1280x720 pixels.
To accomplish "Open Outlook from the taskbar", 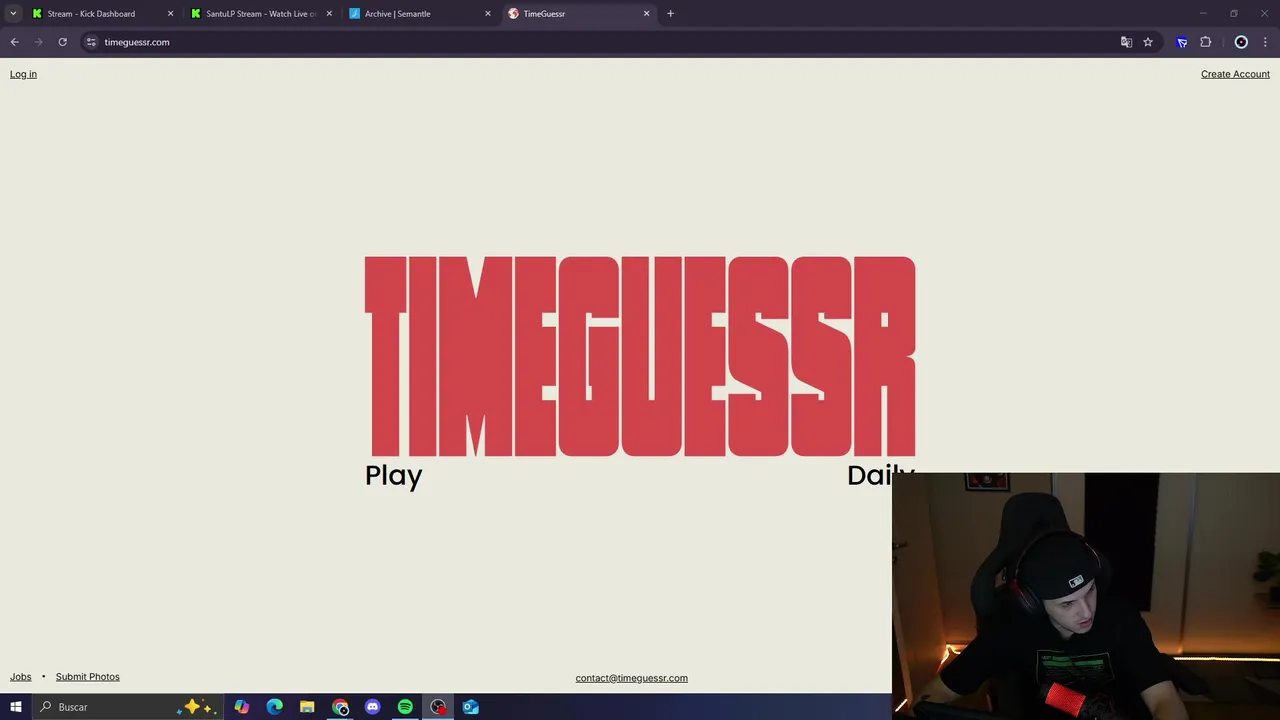I will (x=470, y=707).
